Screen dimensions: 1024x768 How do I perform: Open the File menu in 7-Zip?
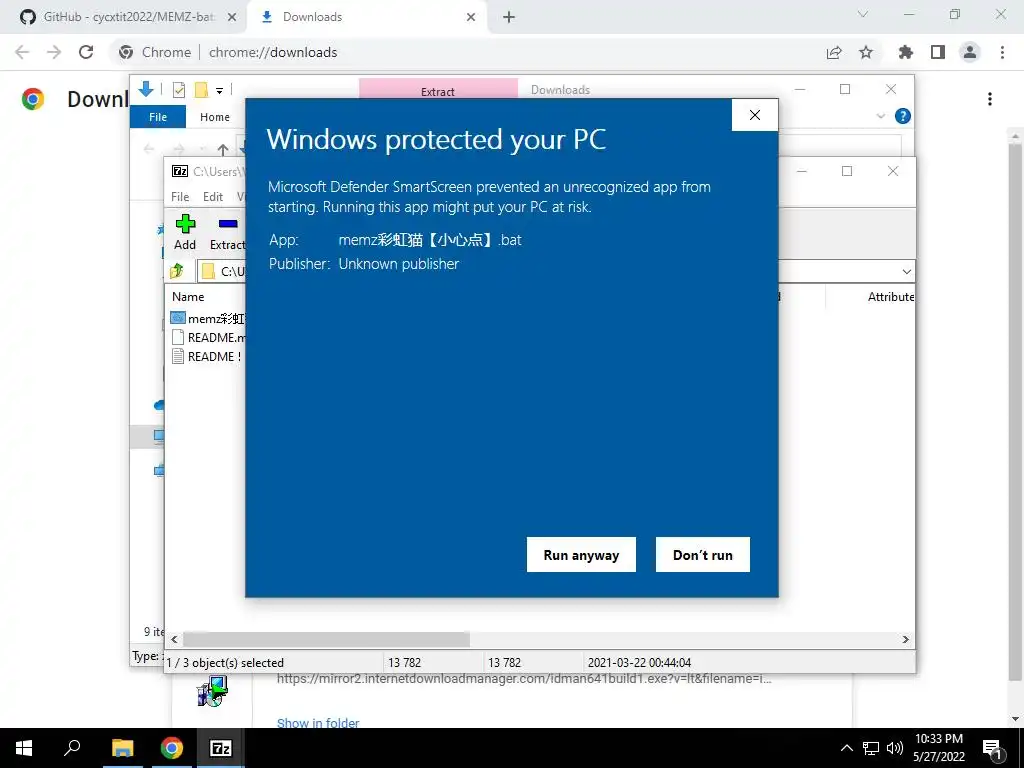click(180, 197)
